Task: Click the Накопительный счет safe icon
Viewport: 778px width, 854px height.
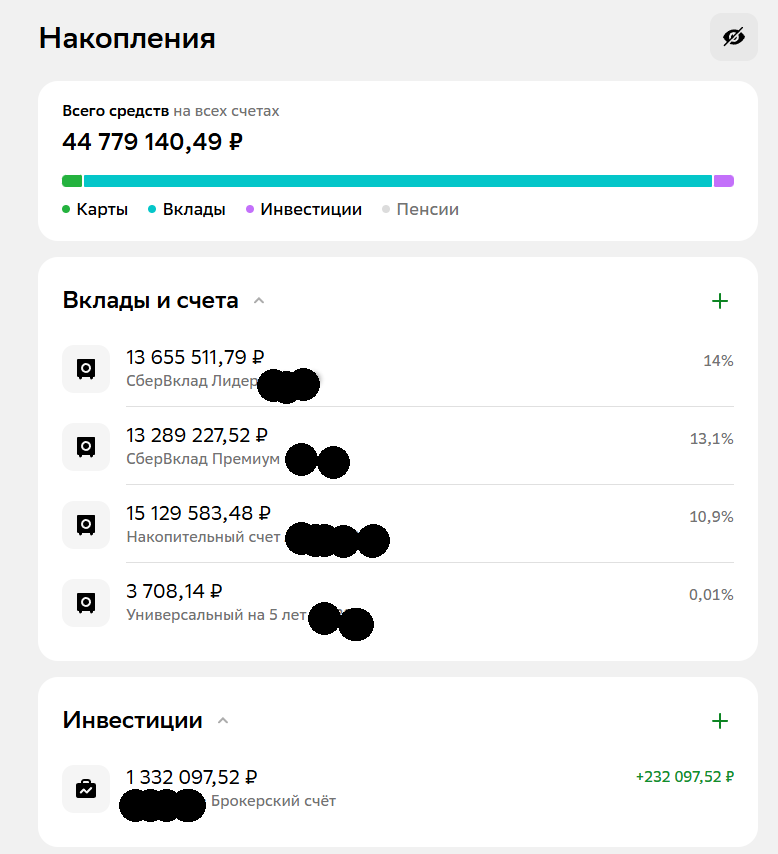Action: [x=86, y=525]
